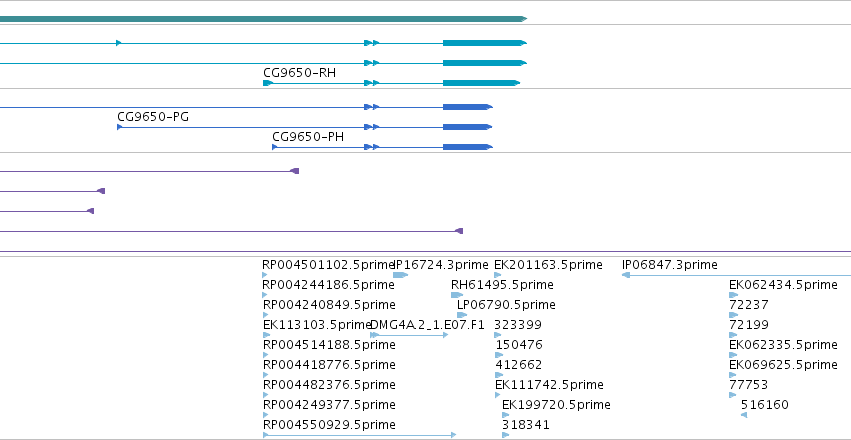The width and height of the screenshot is (851, 440).
Task: Click the RP004501102.5prime EST arrow marker
Action: (x=265, y=275)
